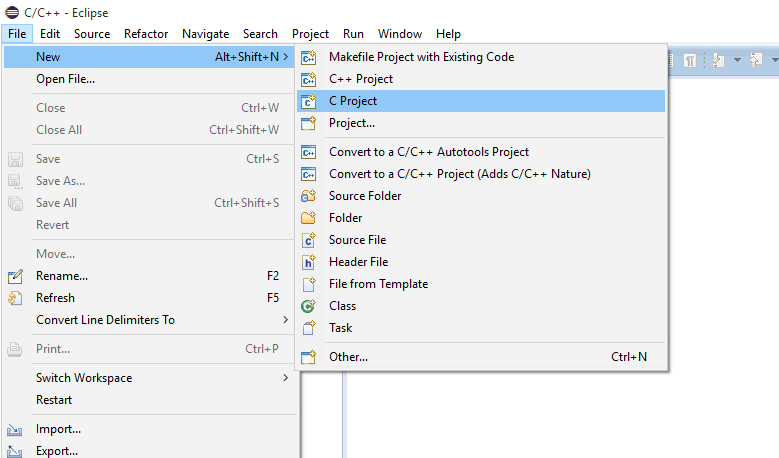Open the Run menu
779x458 pixels.
[353, 34]
